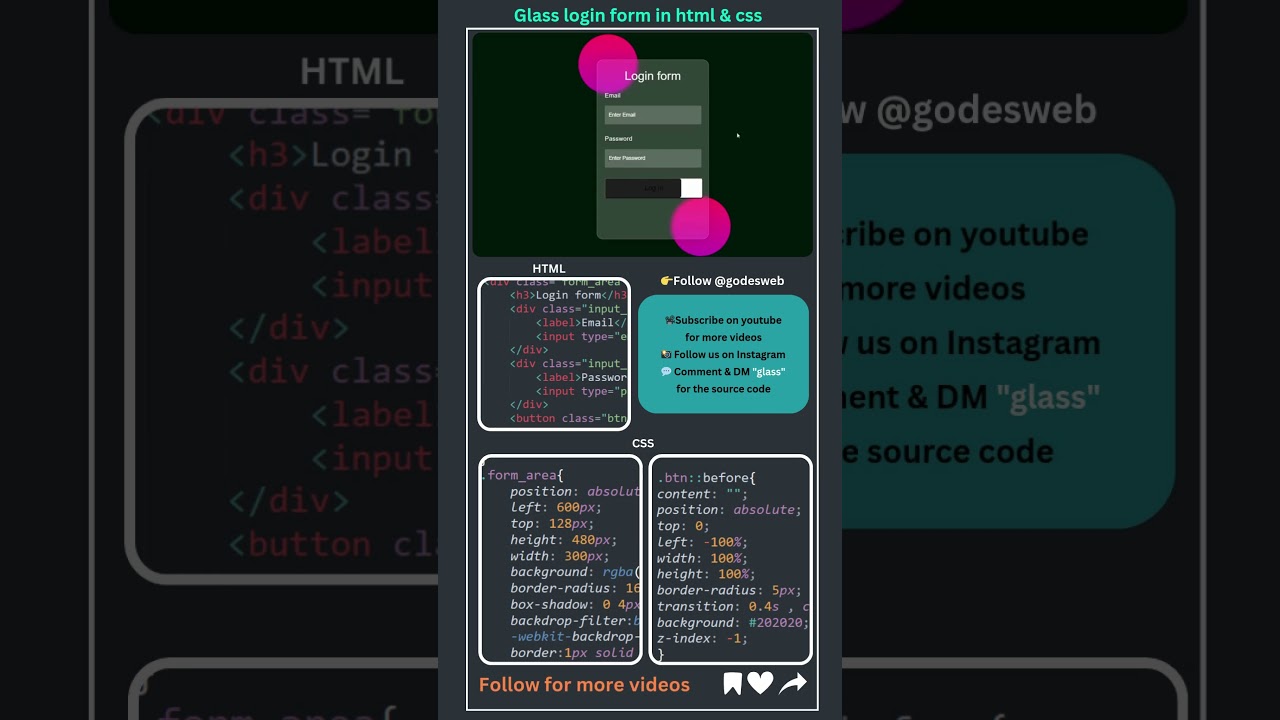Click the pointing hand emoji before Follow
The image size is (1280, 720).
[x=667, y=281]
